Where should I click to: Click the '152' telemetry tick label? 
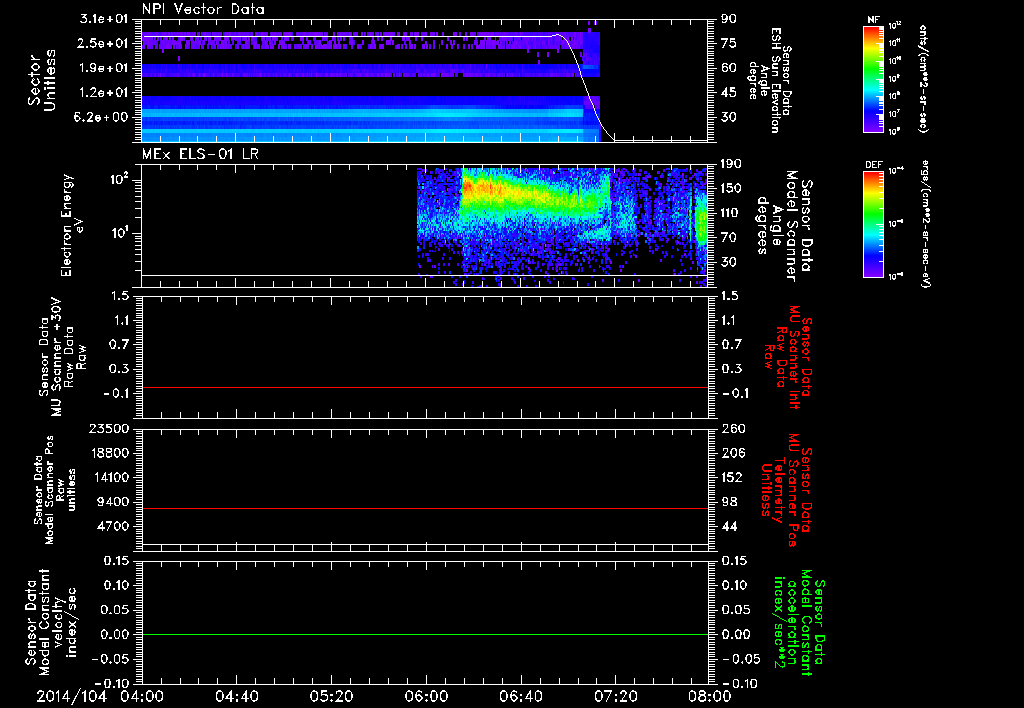point(732,477)
